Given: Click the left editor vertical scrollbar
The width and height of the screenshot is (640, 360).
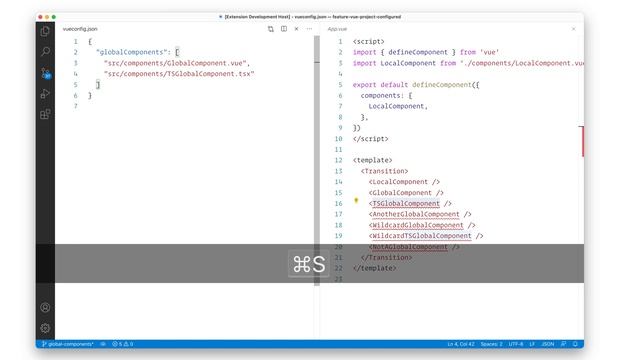Looking at the screenshot, I should coord(317,161).
